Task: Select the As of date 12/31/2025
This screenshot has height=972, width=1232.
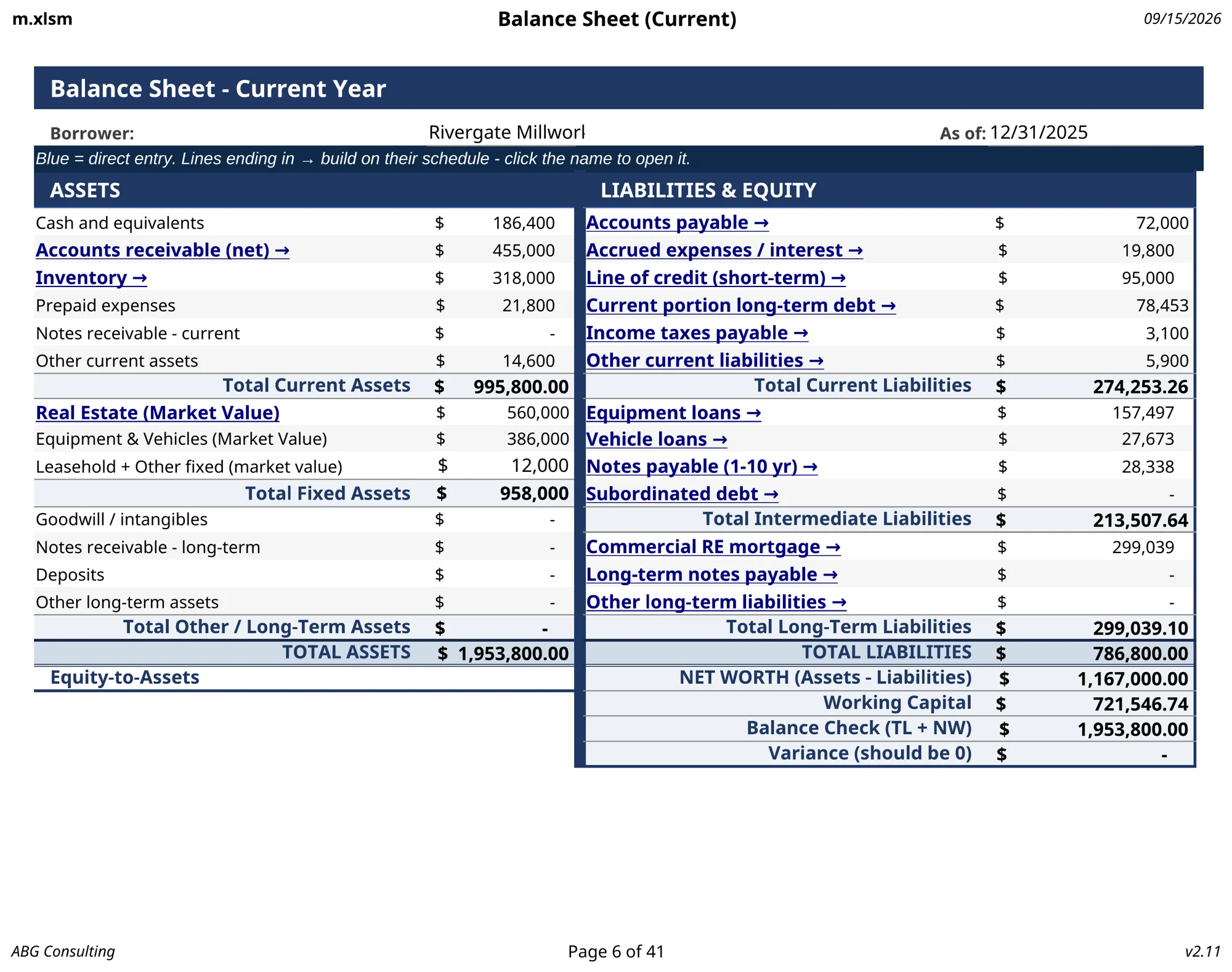Action: pos(1039,132)
